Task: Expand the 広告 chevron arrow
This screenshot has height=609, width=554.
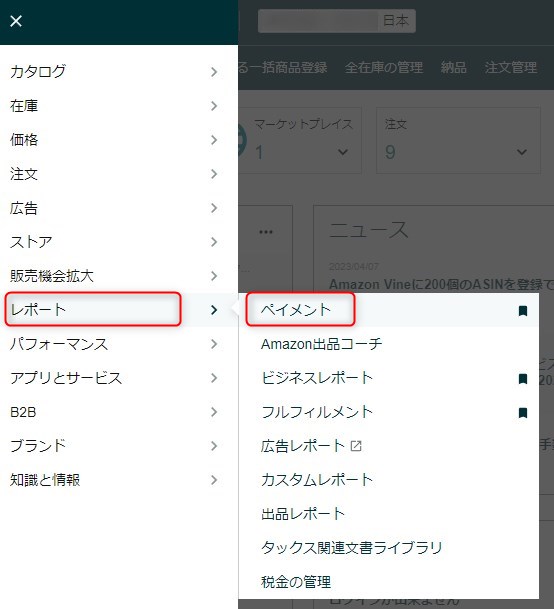Action: tap(214, 208)
